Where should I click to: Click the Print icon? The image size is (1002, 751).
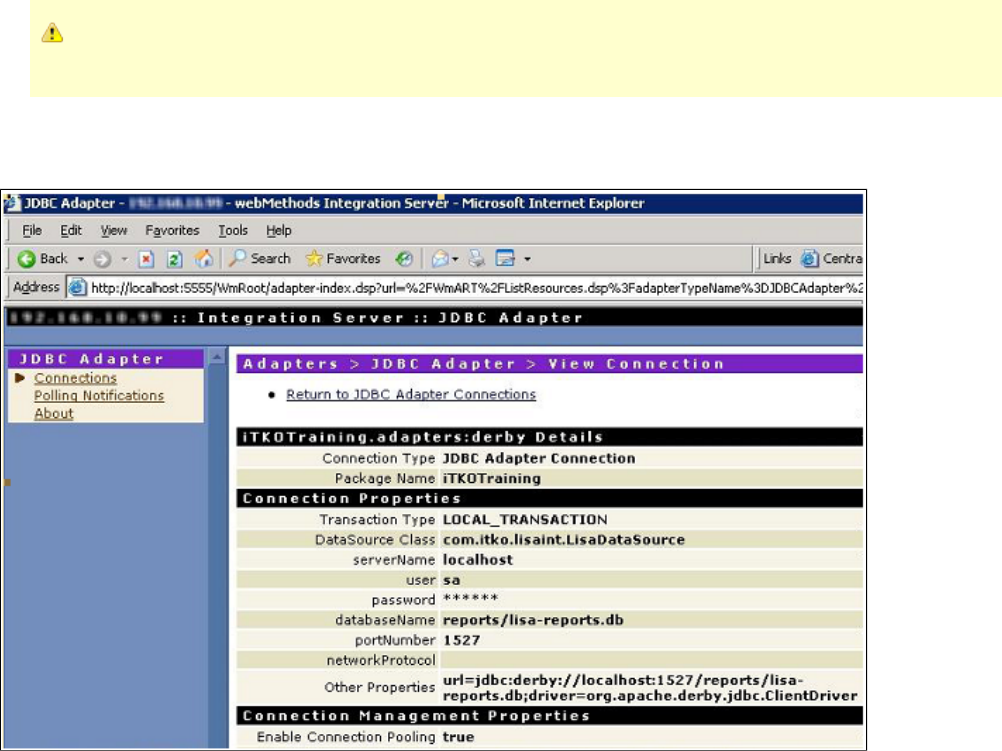pos(476,259)
